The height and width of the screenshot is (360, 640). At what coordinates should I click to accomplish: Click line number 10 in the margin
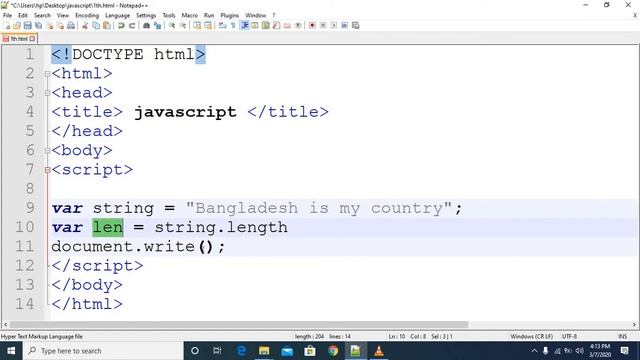click(x=25, y=227)
